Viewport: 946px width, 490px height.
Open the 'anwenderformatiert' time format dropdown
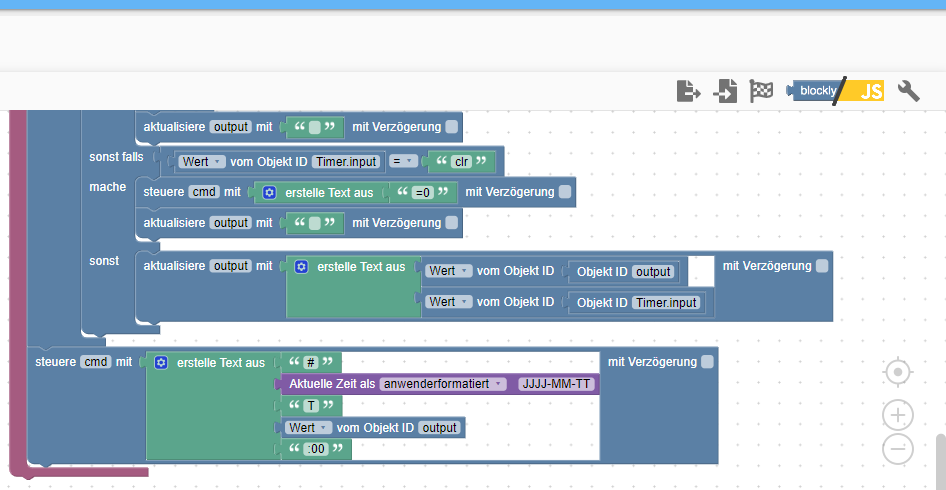coord(443,384)
